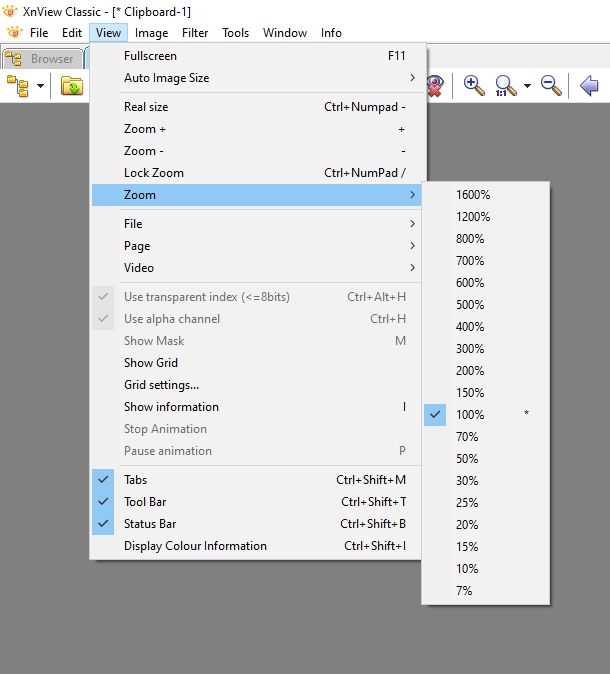This screenshot has height=674, width=610.
Task: Set zoom to 30%
Action: 486,481
